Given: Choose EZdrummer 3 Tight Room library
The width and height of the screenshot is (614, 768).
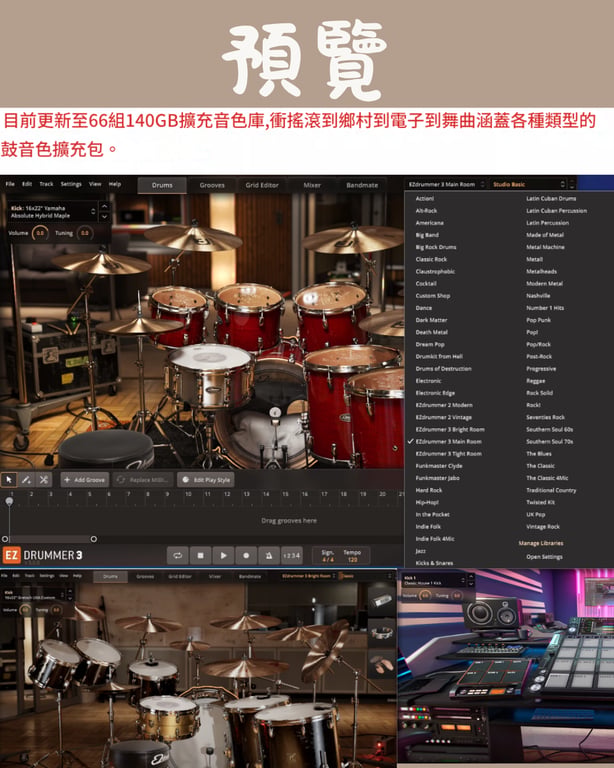Looking at the screenshot, I should [449, 454].
